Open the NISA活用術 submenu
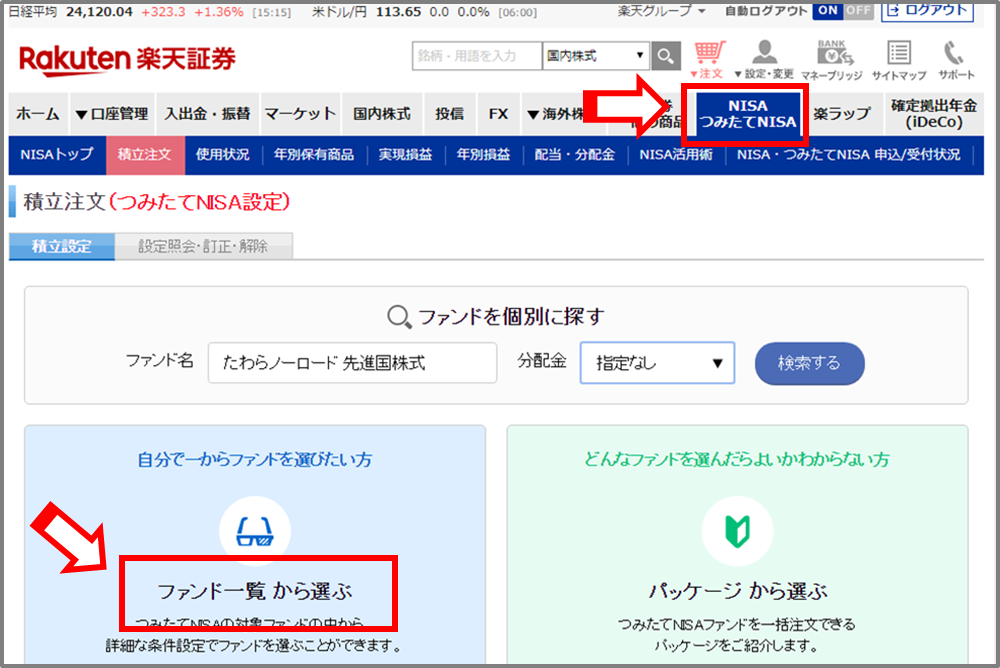The height and width of the screenshot is (668, 1000). [676, 154]
